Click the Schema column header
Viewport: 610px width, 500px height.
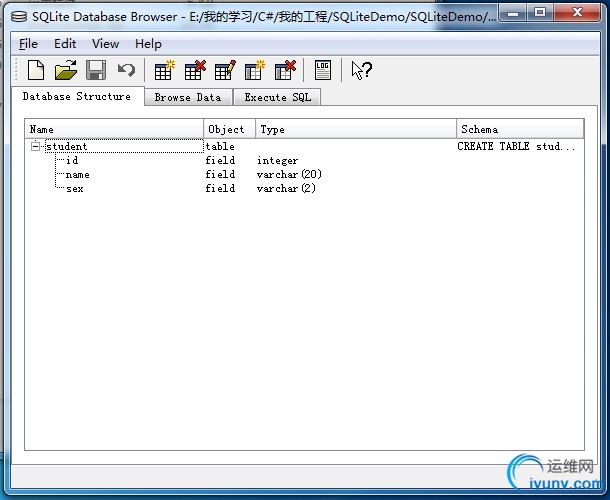520,129
